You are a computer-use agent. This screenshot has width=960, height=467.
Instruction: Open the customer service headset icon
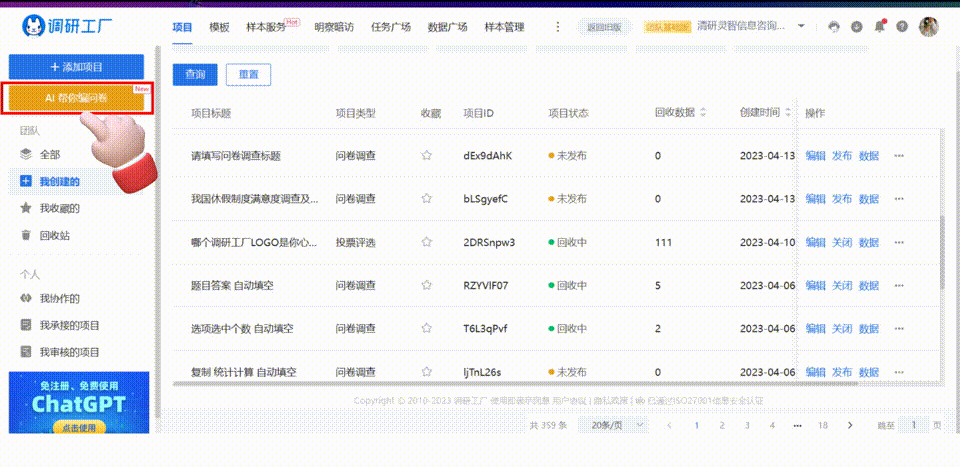[834, 27]
